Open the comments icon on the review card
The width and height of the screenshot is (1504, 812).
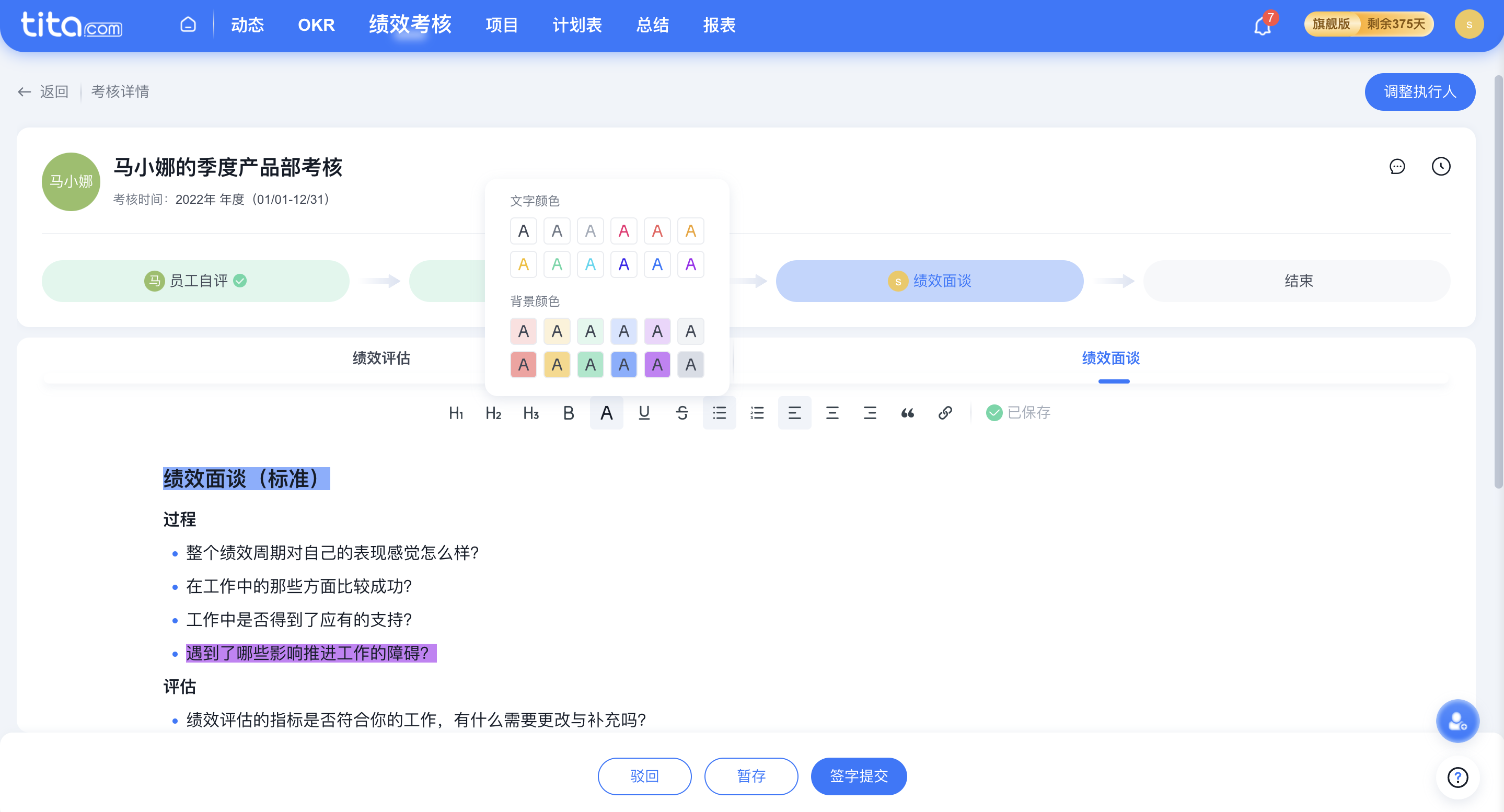pos(1397,166)
